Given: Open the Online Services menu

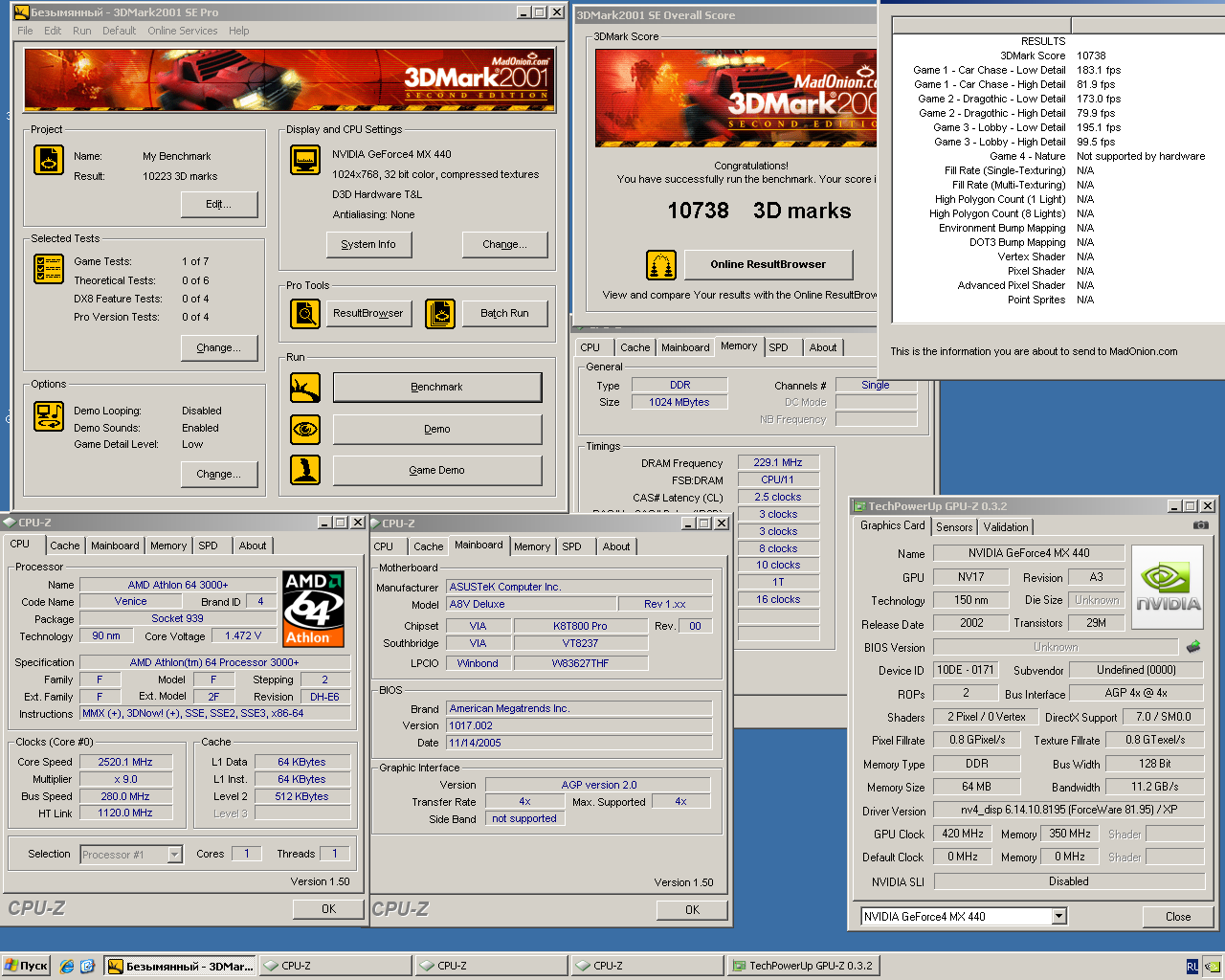Looking at the screenshot, I should (183, 31).
